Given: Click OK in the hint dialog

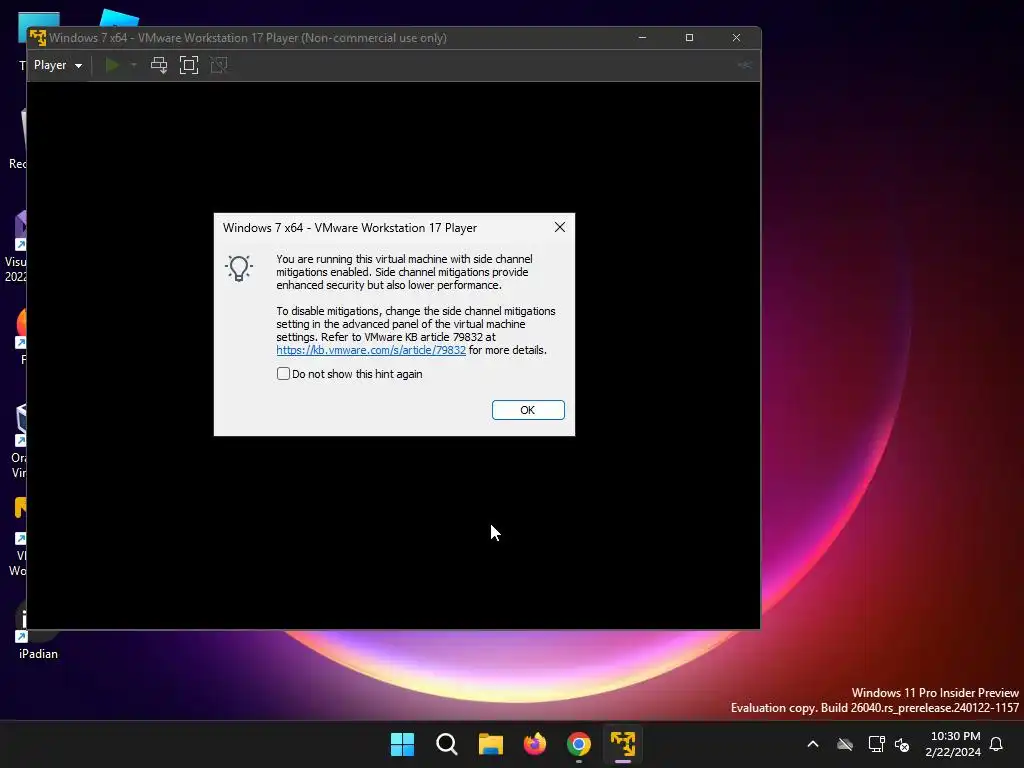Looking at the screenshot, I should coord(528,410).
